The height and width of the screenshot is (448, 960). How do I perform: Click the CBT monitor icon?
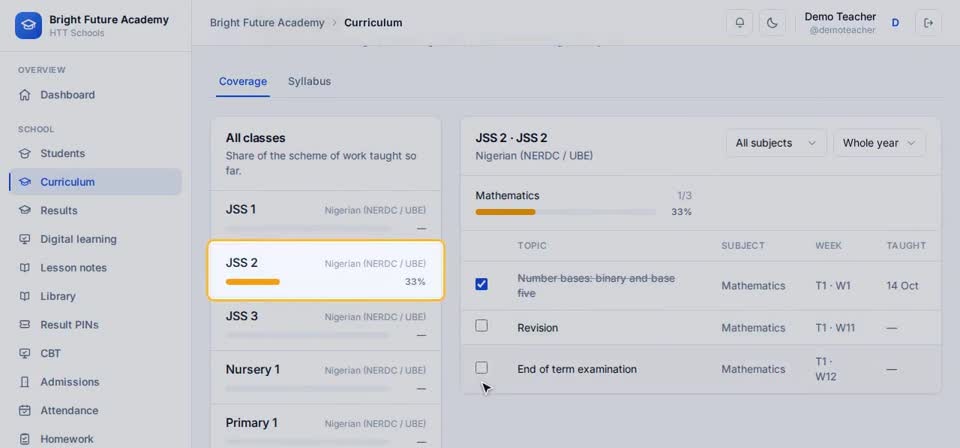tap(24, 353)
